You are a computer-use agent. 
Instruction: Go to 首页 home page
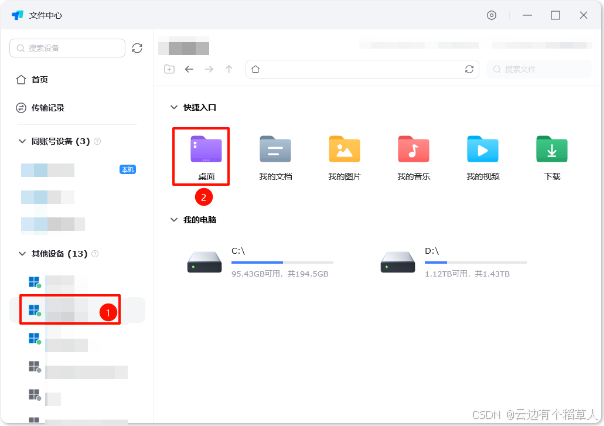point(32,80)
